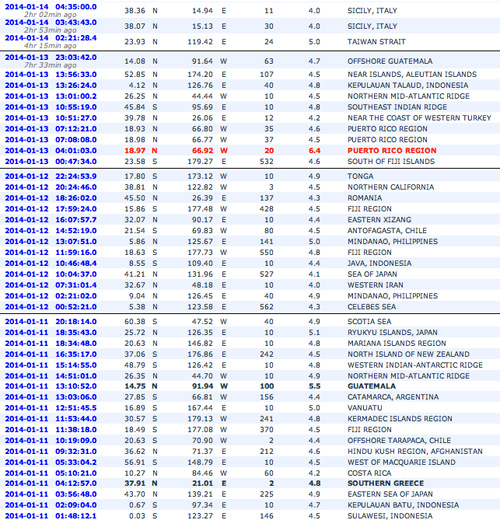Viewport: 500px width, 520px height.
Task: Open the 2014-01-13 04:01:03.0 Puerto Rico event
Action: tap(51, 151)
